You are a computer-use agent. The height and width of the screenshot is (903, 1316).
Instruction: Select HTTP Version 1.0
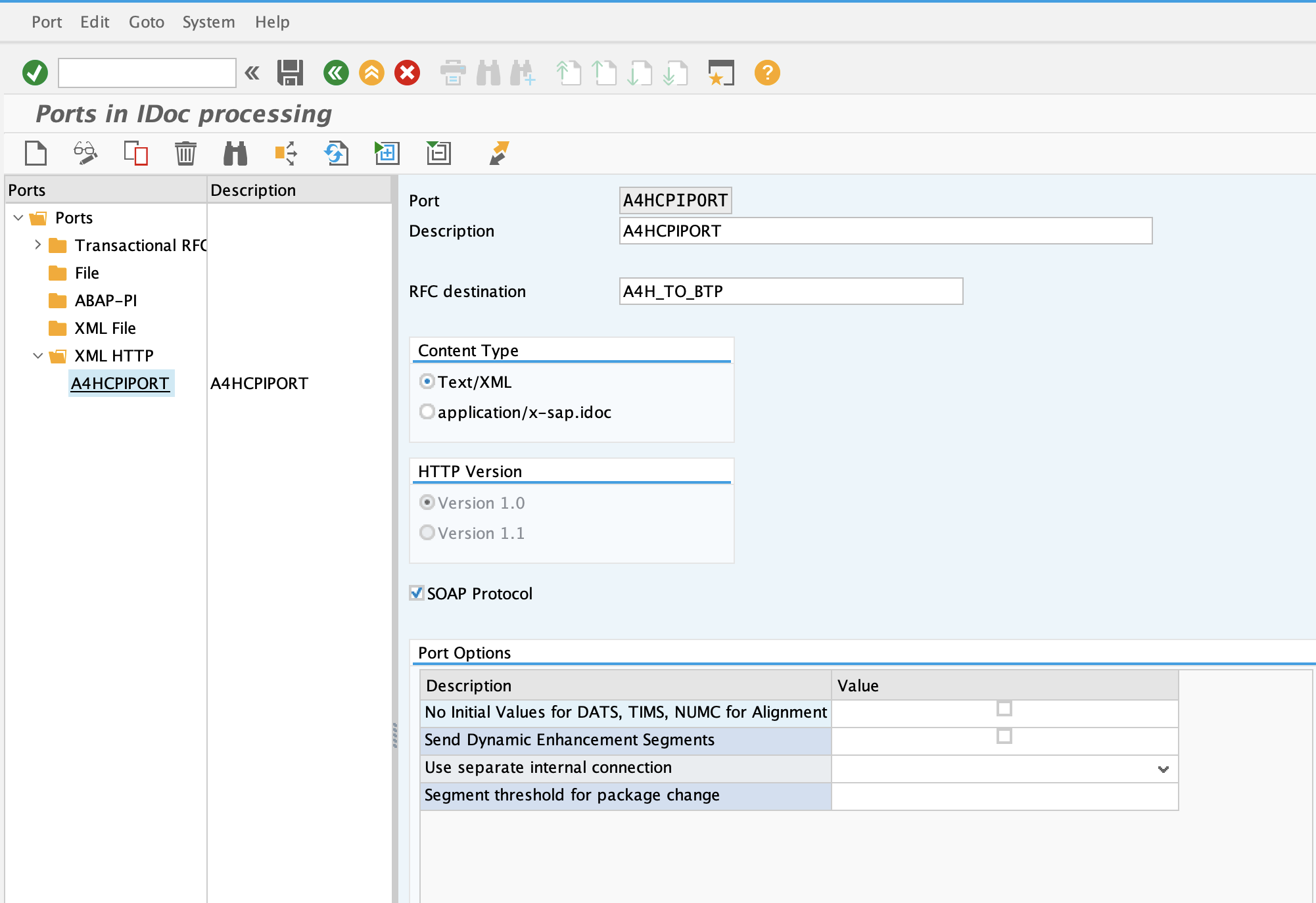click(427, 502)
